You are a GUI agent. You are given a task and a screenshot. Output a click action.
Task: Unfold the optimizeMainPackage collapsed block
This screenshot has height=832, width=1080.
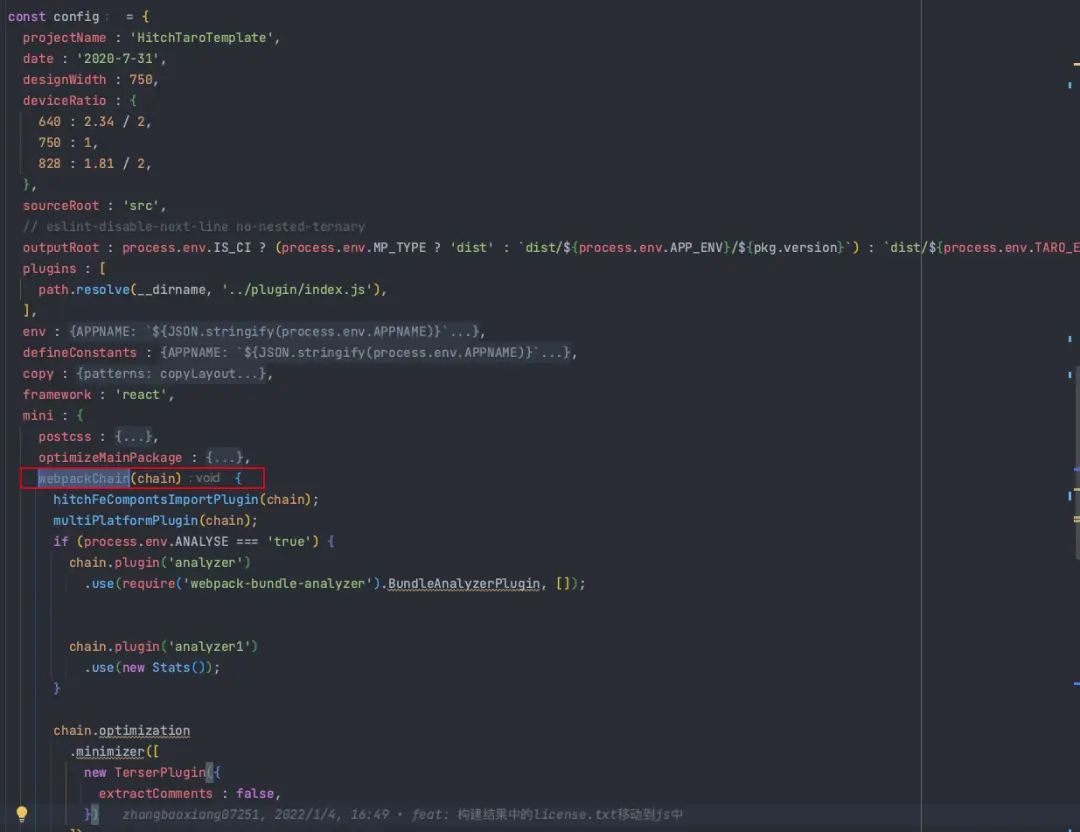point(225,457)
